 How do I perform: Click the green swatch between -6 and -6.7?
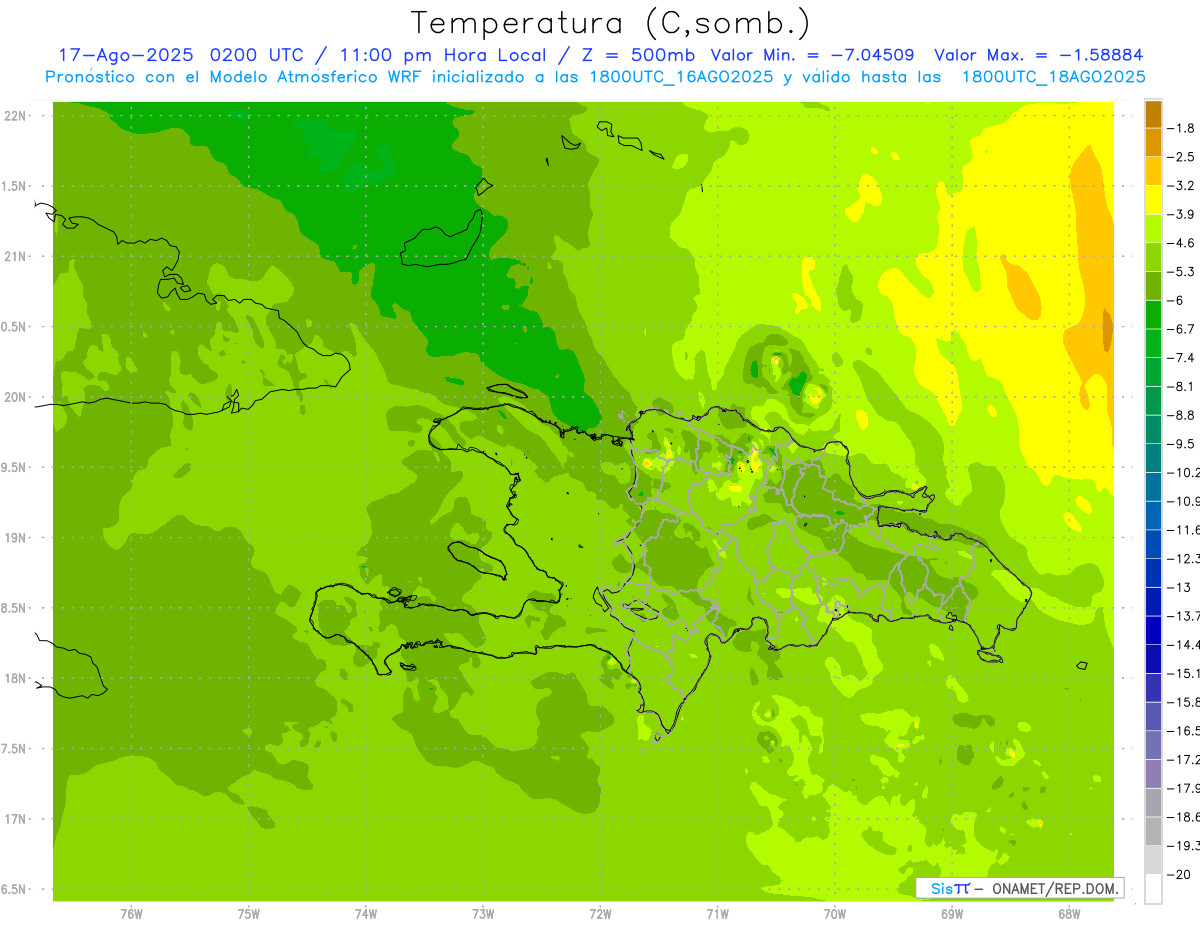point(1153,314)
